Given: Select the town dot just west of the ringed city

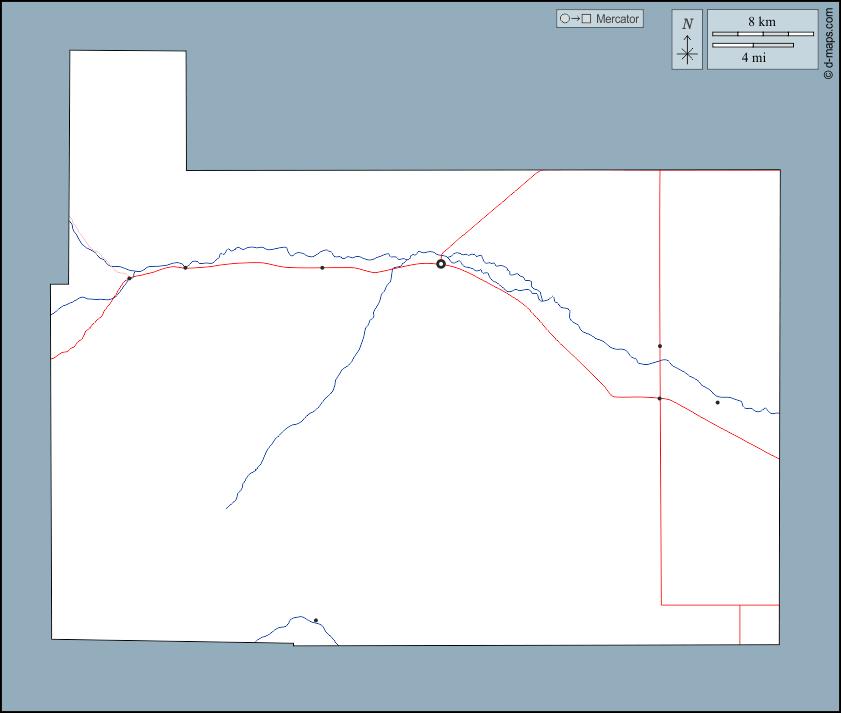Looking at the screenshot, I should point(322,268).
